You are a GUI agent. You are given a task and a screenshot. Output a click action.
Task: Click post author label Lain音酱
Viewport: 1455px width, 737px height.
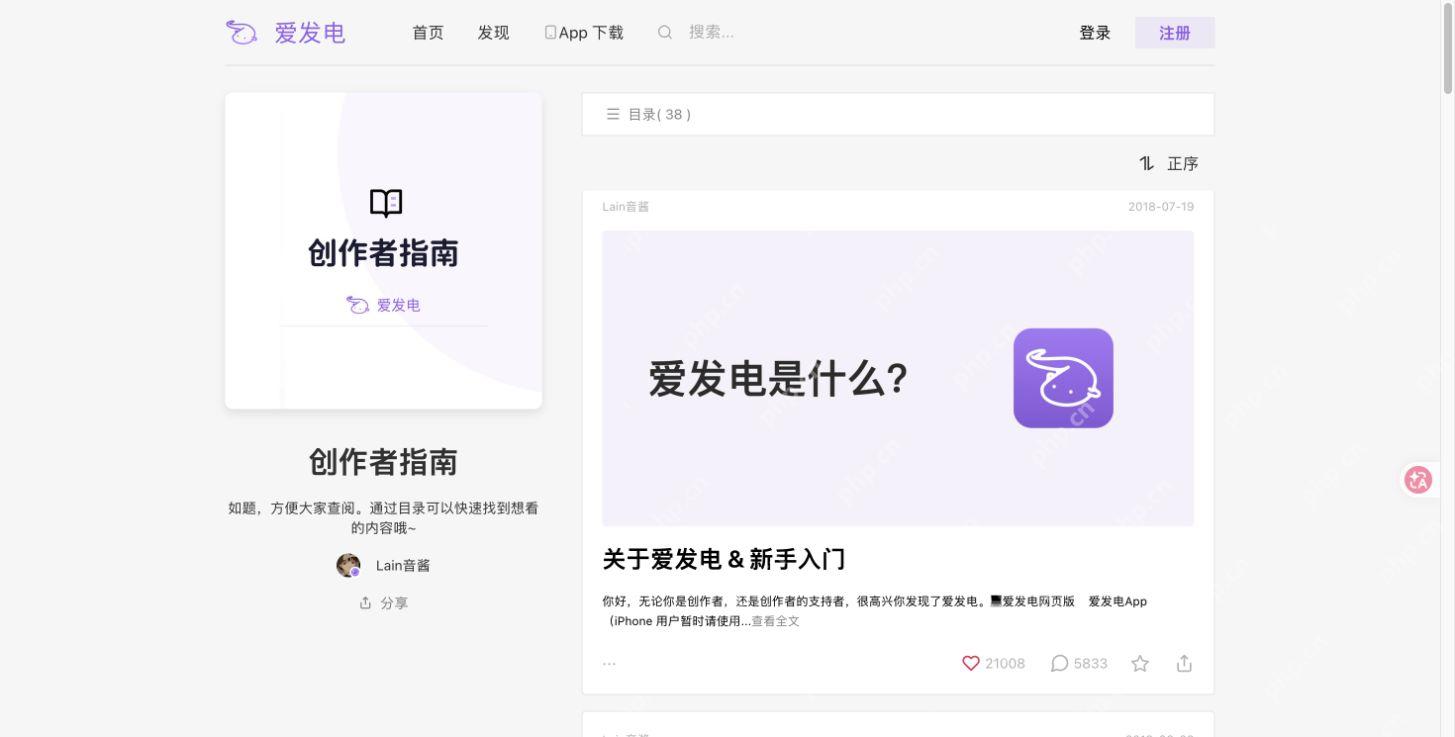click(x=626, y=207)
